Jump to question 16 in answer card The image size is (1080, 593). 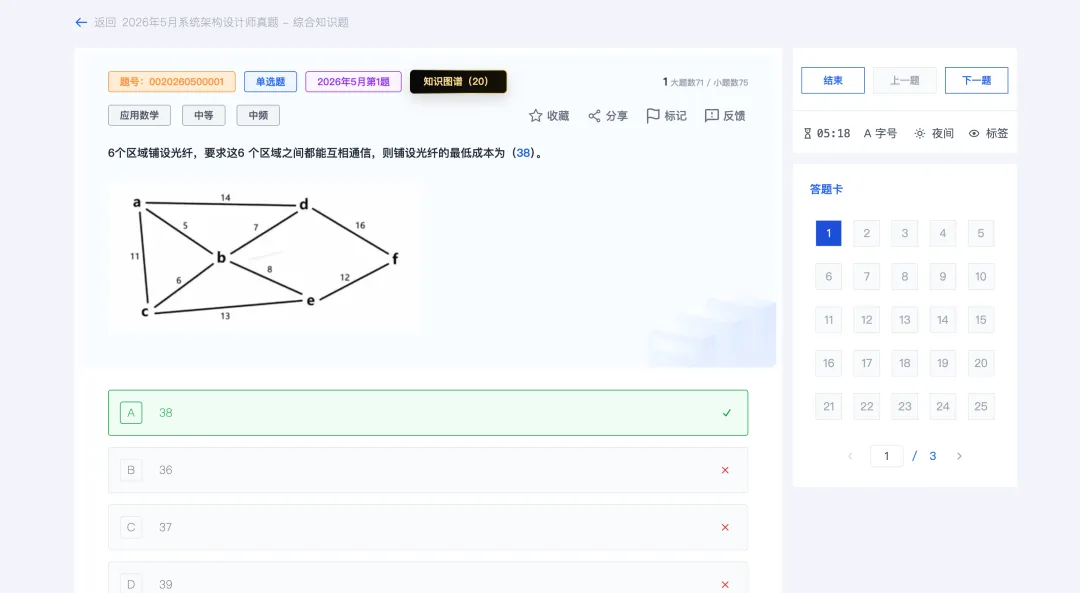point(829,364)
